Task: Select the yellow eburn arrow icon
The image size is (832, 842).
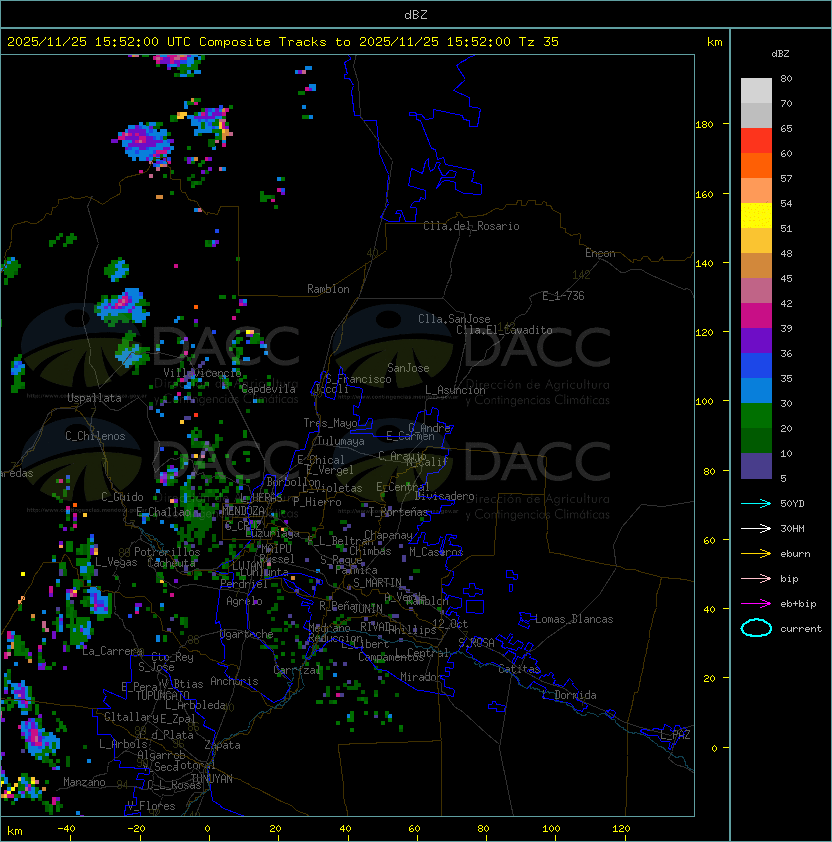Action: 756,554
